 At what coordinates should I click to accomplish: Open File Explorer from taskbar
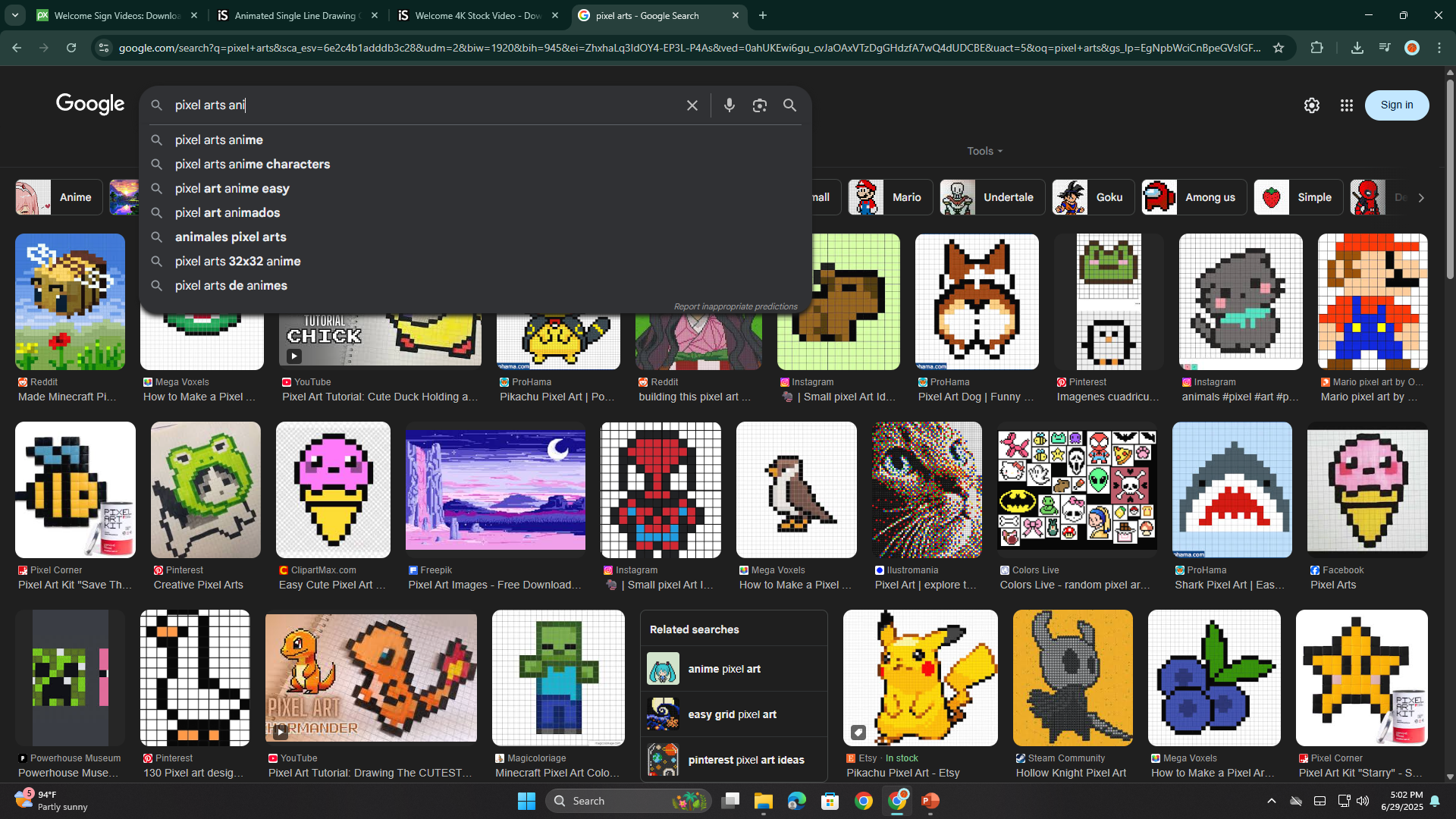pos(763,801)
